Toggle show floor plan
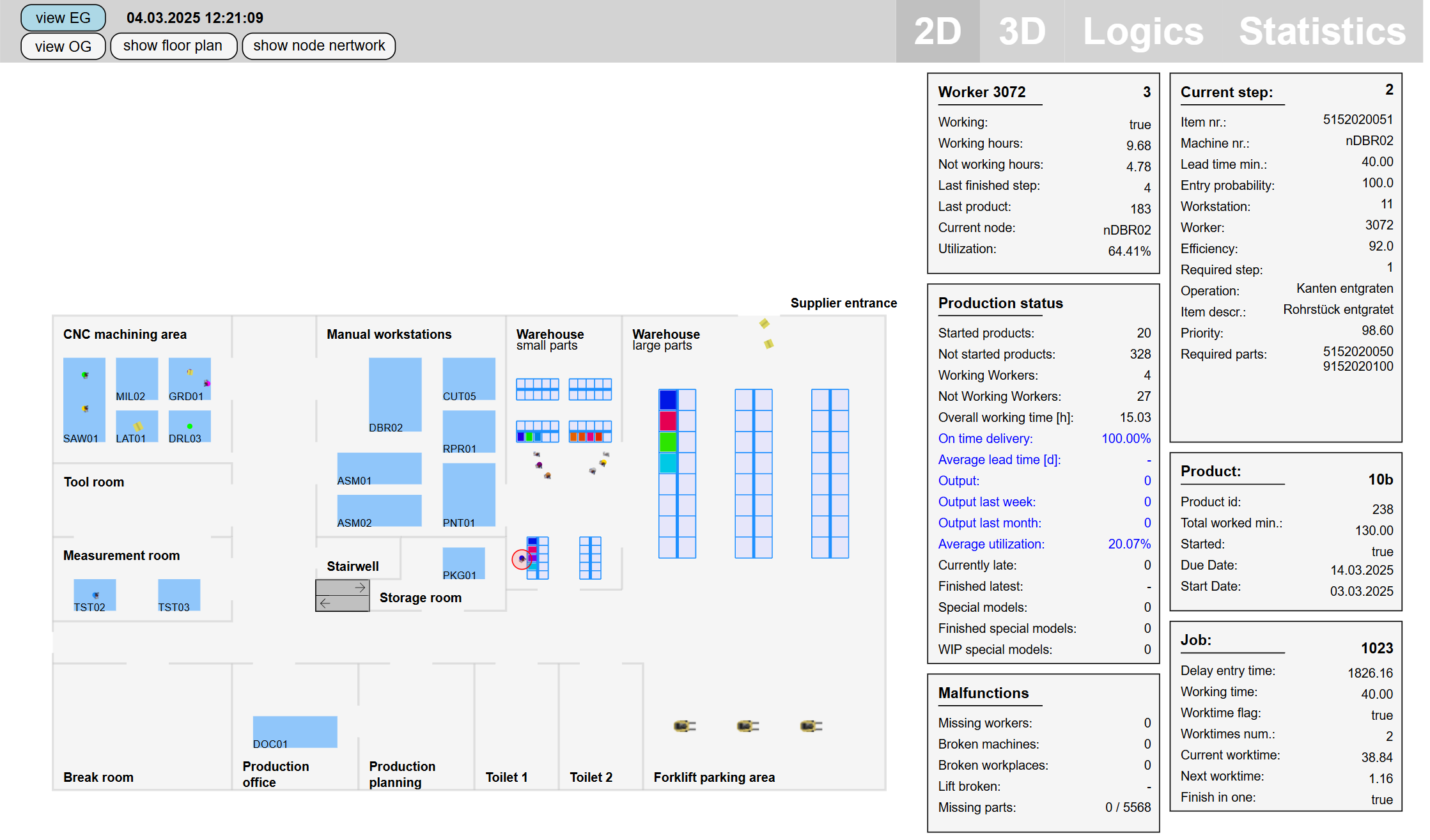This screenshot has width=1430, height=840. pos(173,46)
